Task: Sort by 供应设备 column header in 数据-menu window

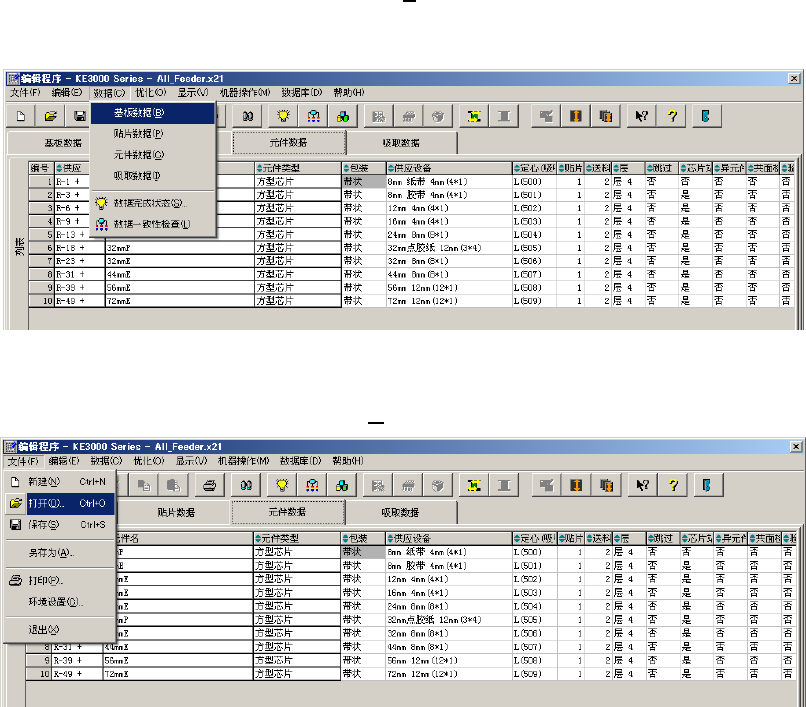Action: click(x=449, y=168)
